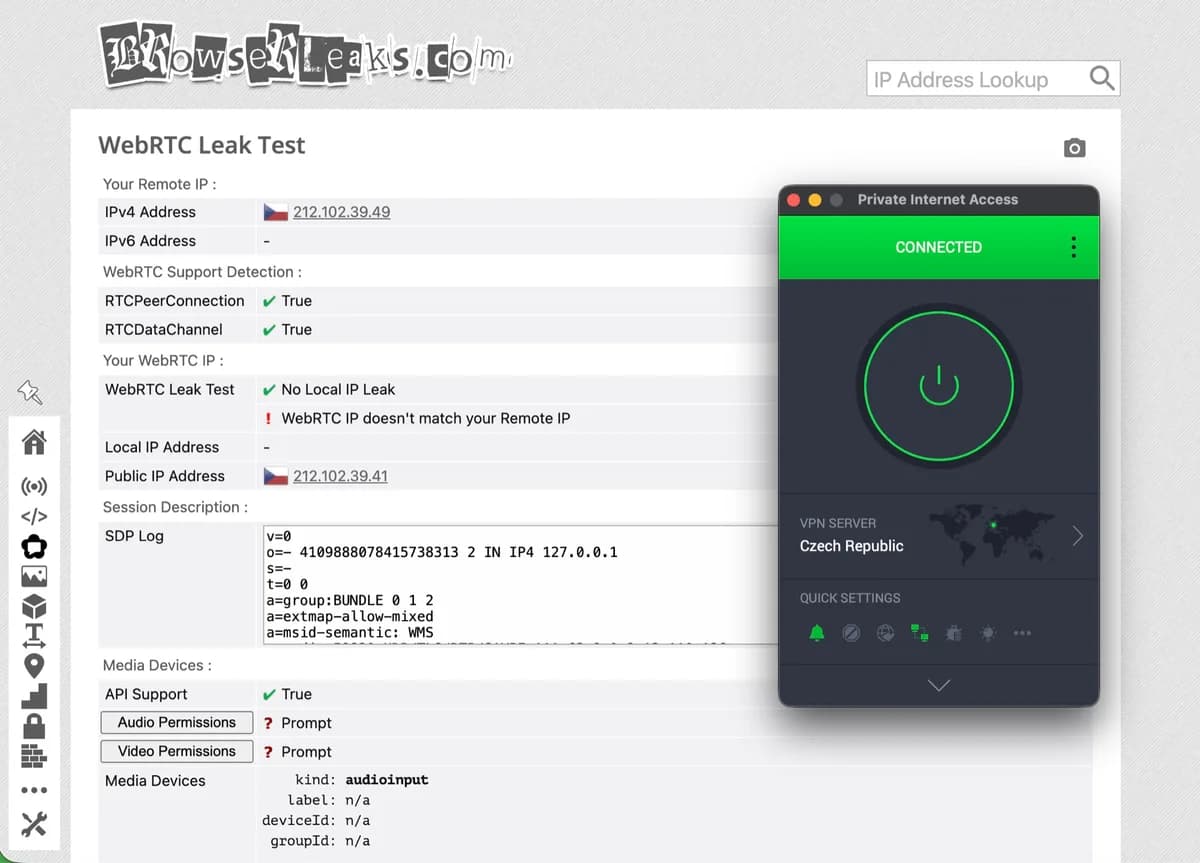
Task: Open the wrench-and-screwdriver settings sidebar icon
Action: pos(34,823)
